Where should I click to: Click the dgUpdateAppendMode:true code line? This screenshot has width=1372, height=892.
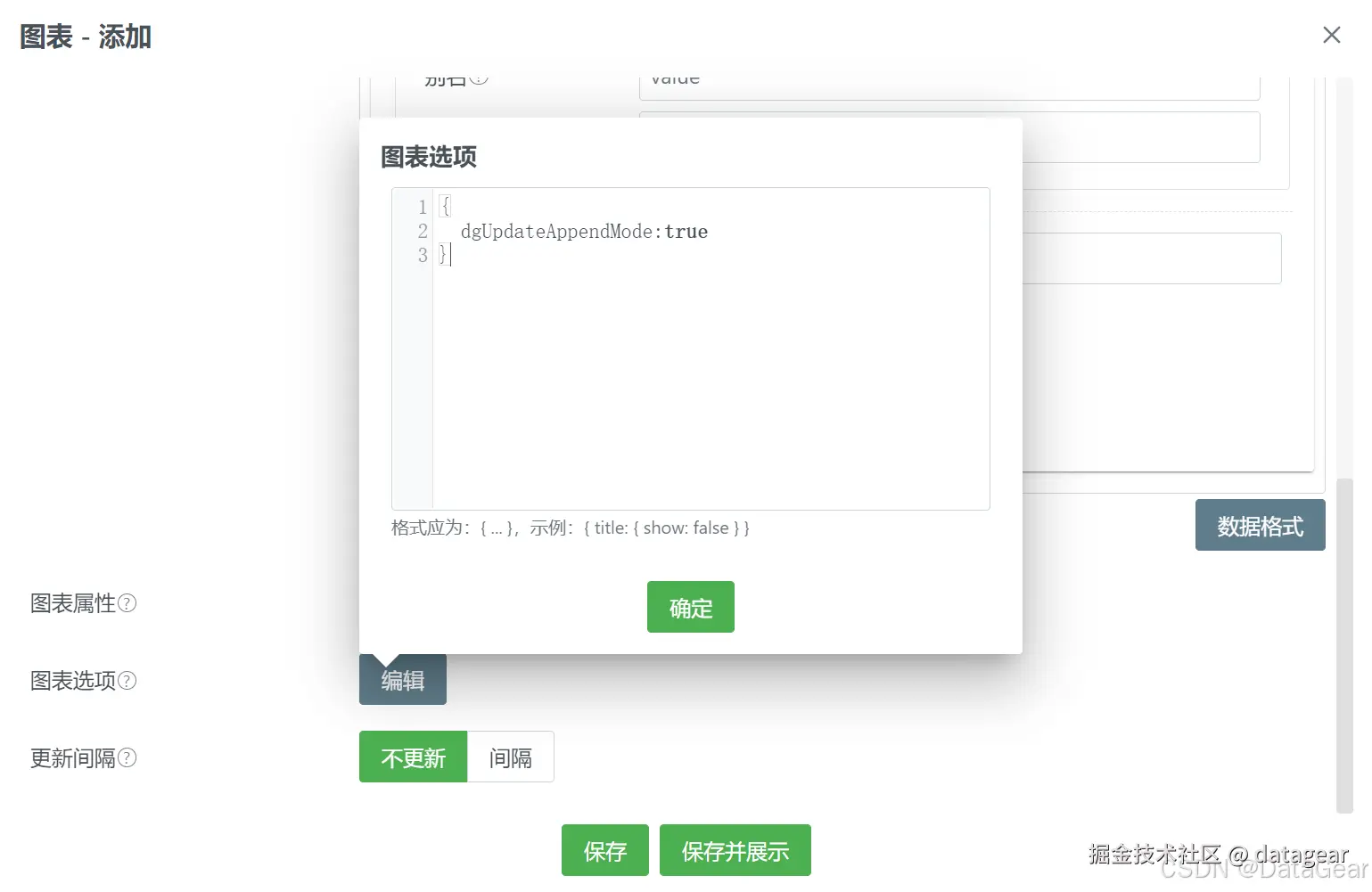tap(584, 232)
